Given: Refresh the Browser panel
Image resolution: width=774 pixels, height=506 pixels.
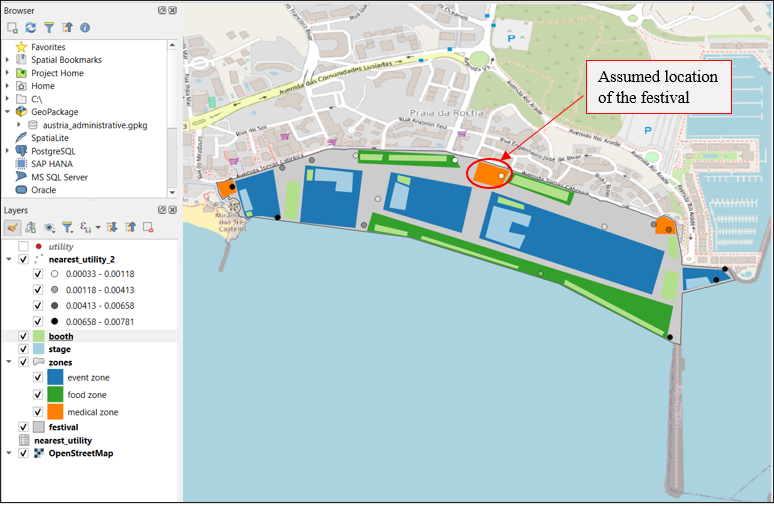Looking at the screenshot, I should (x=30, y=28).
